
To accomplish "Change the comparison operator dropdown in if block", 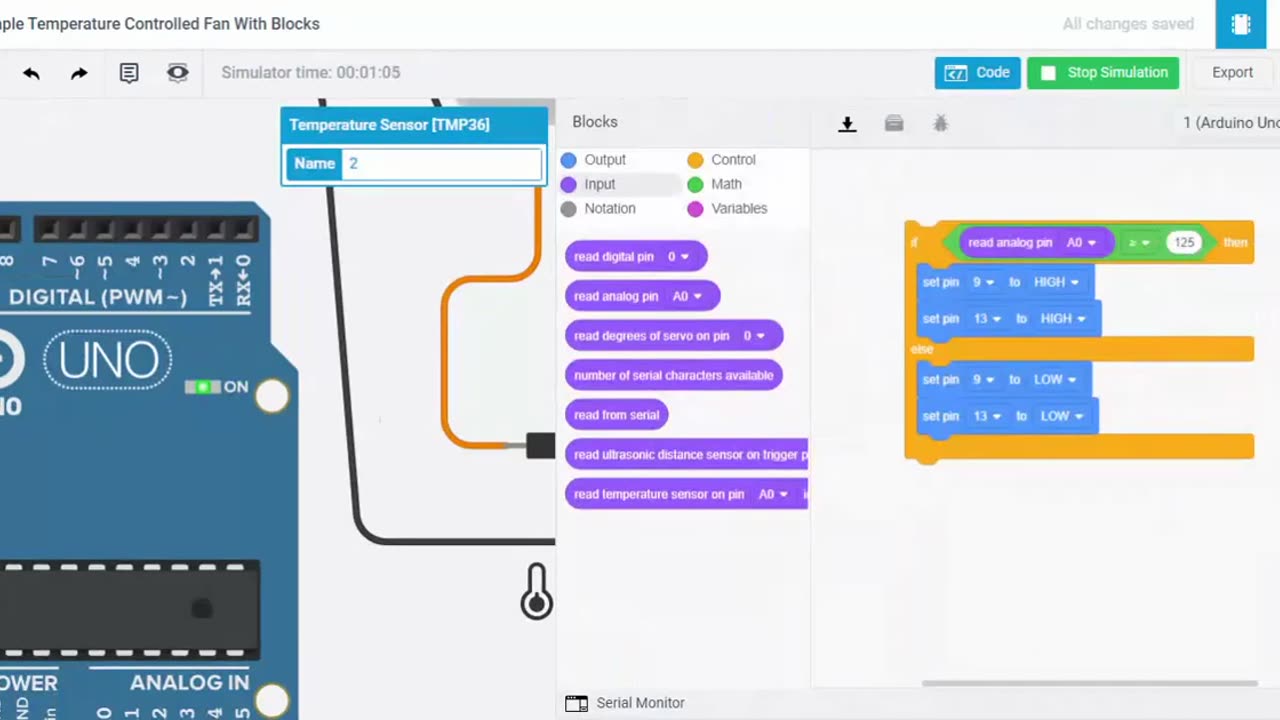I will click(x=1139, y=242).
